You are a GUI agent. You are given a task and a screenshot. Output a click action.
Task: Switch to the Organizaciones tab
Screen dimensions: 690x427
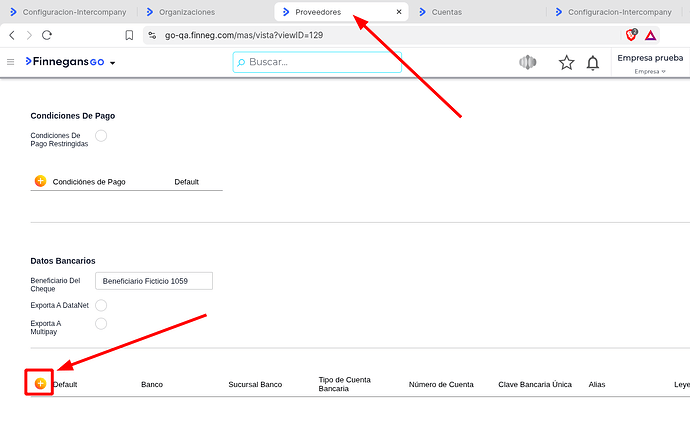tap(181, 12)
